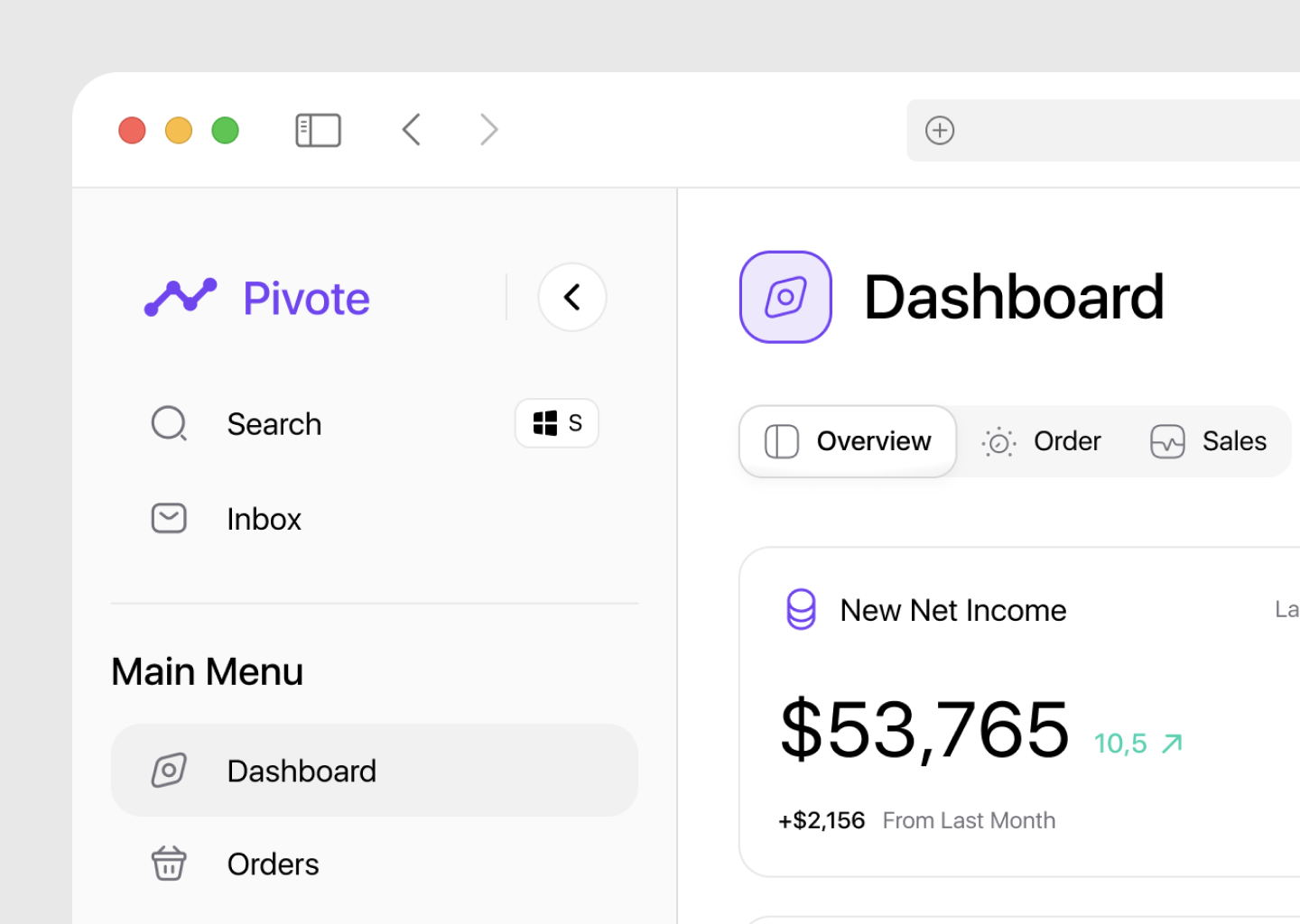Open the Order tab

coord(1043,441)
